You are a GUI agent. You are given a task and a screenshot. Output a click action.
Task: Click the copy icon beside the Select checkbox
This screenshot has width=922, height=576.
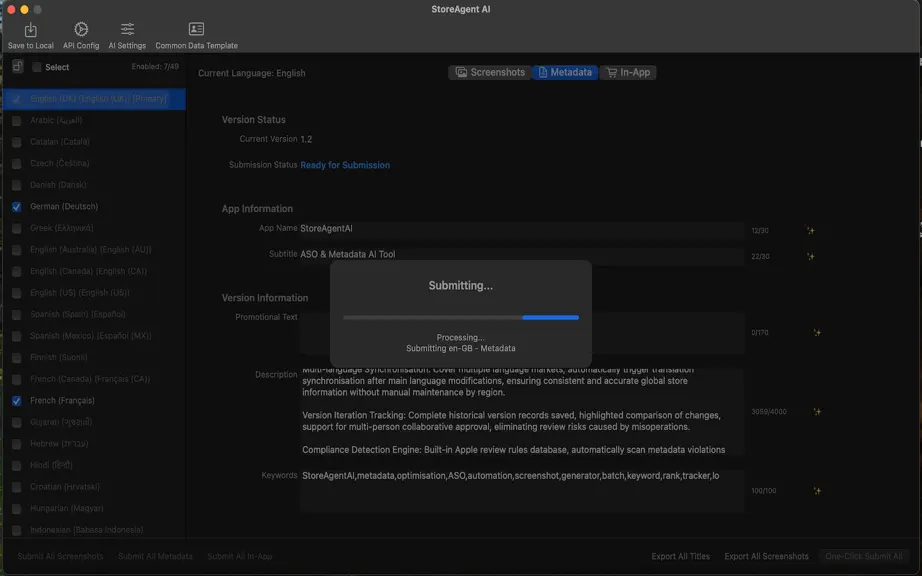[18, 66]
